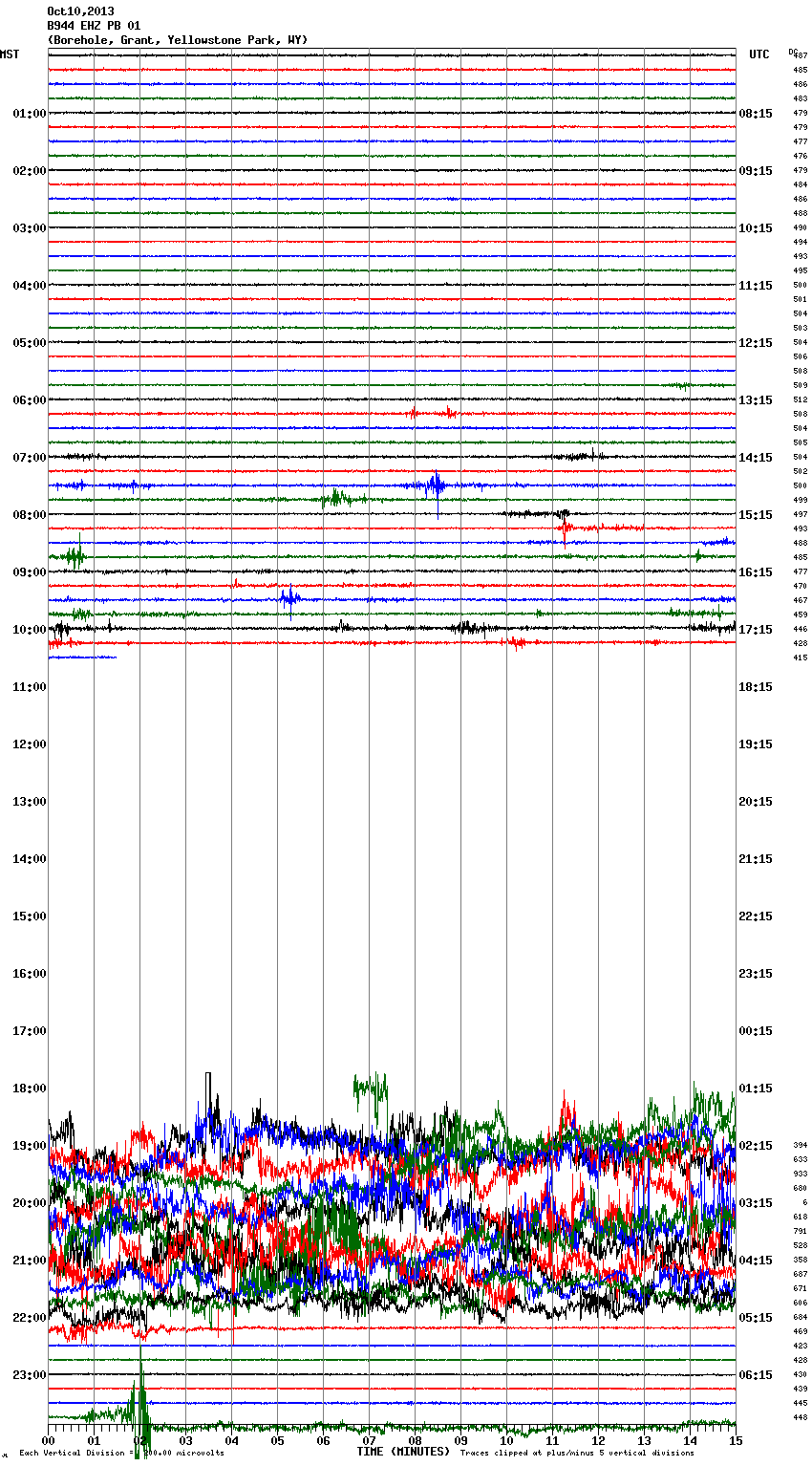This screenshot has width=812, height=1466.
Task: Select the MST time label '23:00'
Action: coord(30,1375)
